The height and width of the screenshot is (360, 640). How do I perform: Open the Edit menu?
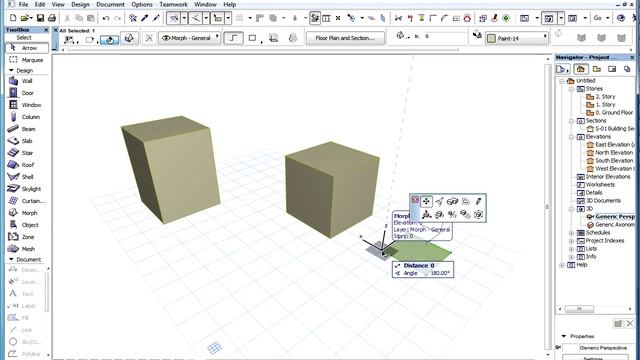pyautogui.click(x=40, y=4)
